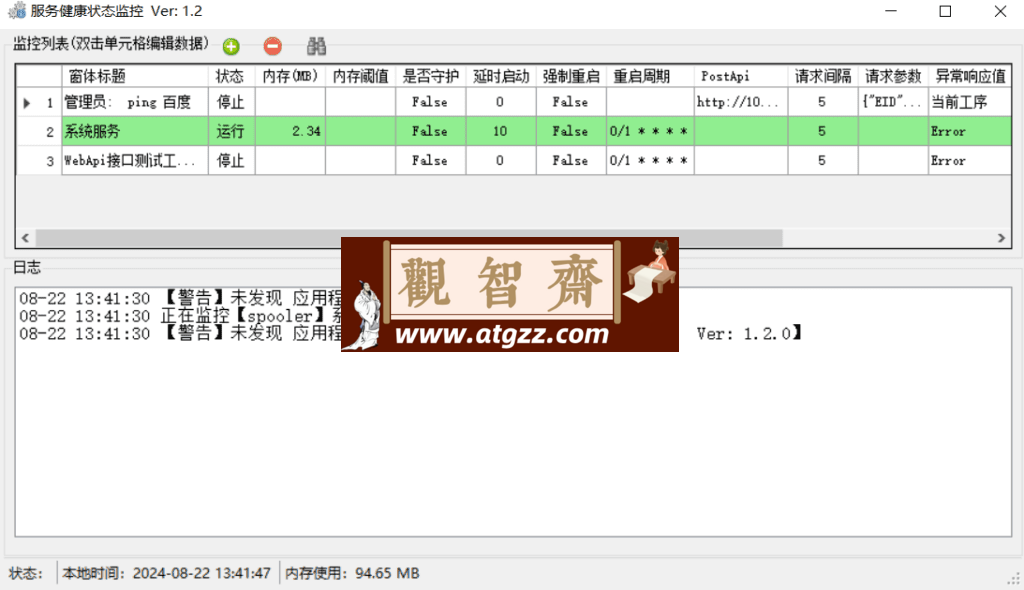Click the 请求间隔 column header
The image size is (1024, 590).
[x=823, y=76]
